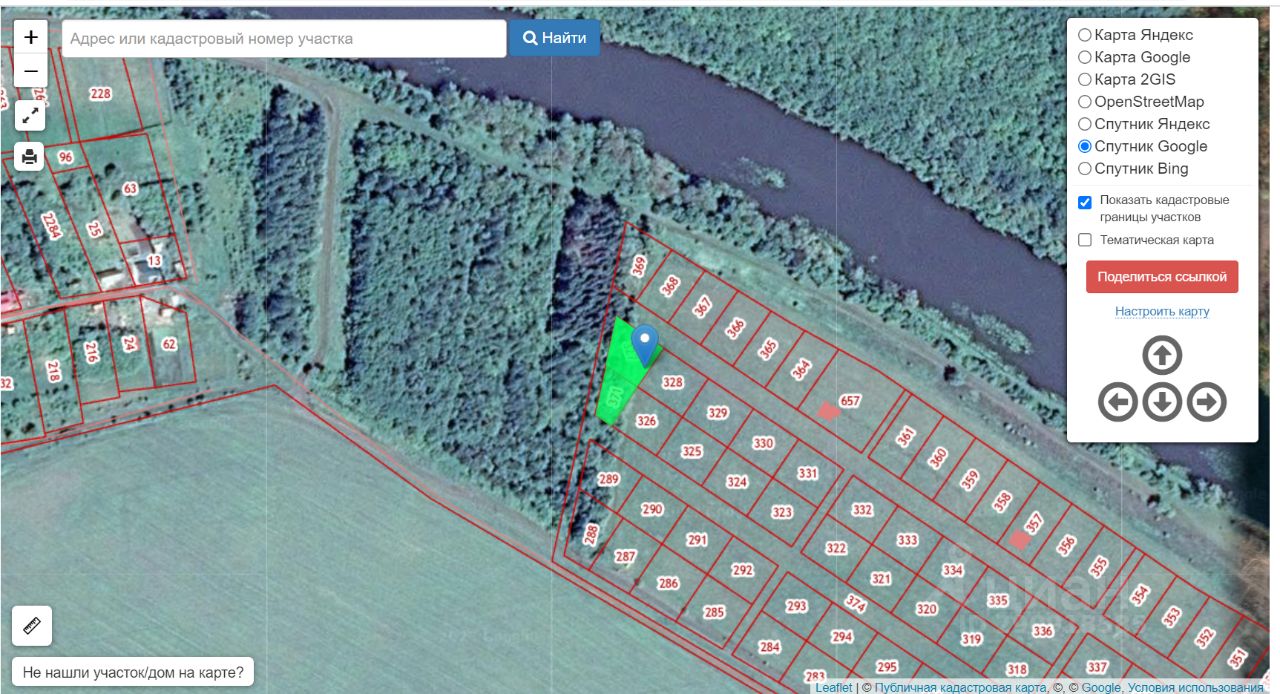Open Публичная кадастровая карта link
The width and height of the screenshot is (1280, 694).
tap(960, 687)
